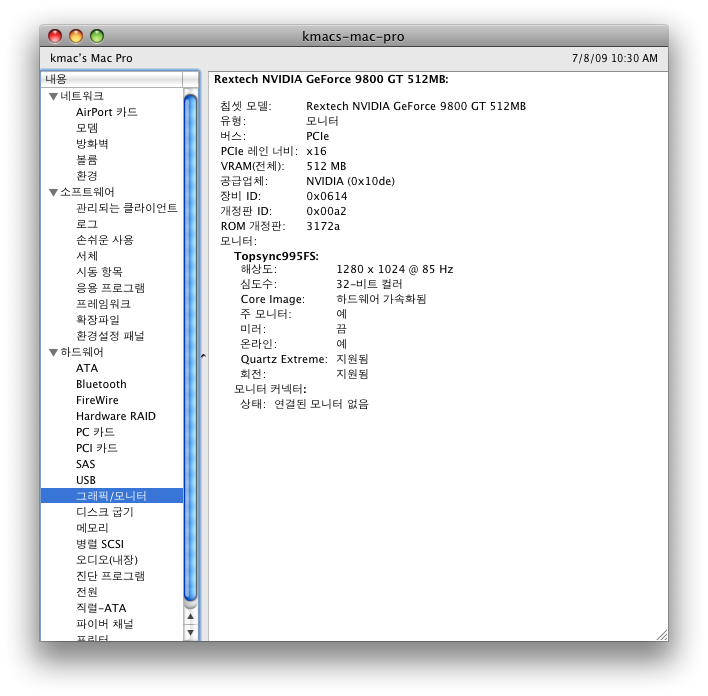The height and width of the screenshot is (696, 708).
Task: Click the Topsync995FS monitor heading
Action: click(x=276, y=256)
